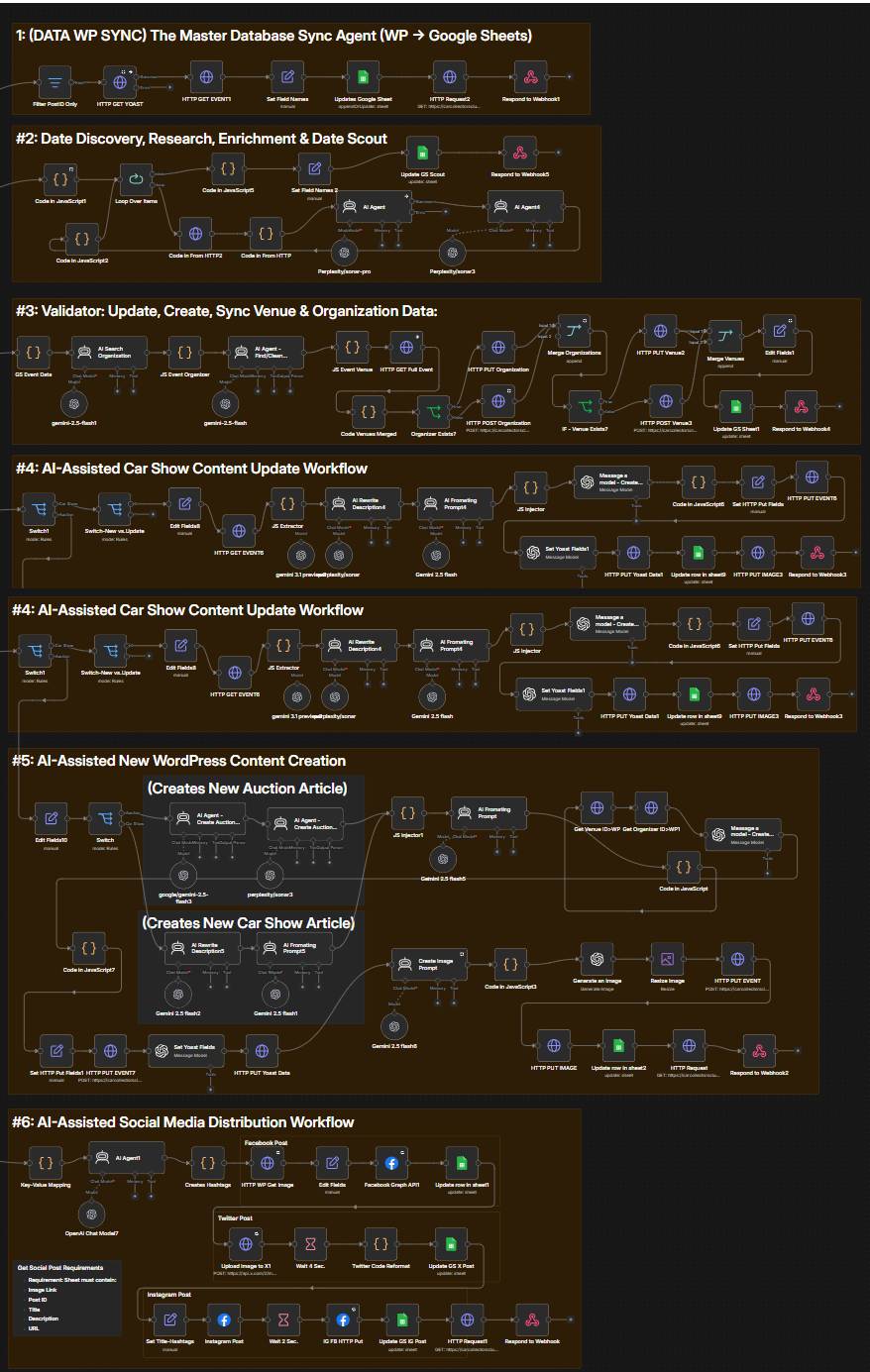Click the Set Field Names 2 node
The image size is (870, 1372).
click(x=315, y=167)
